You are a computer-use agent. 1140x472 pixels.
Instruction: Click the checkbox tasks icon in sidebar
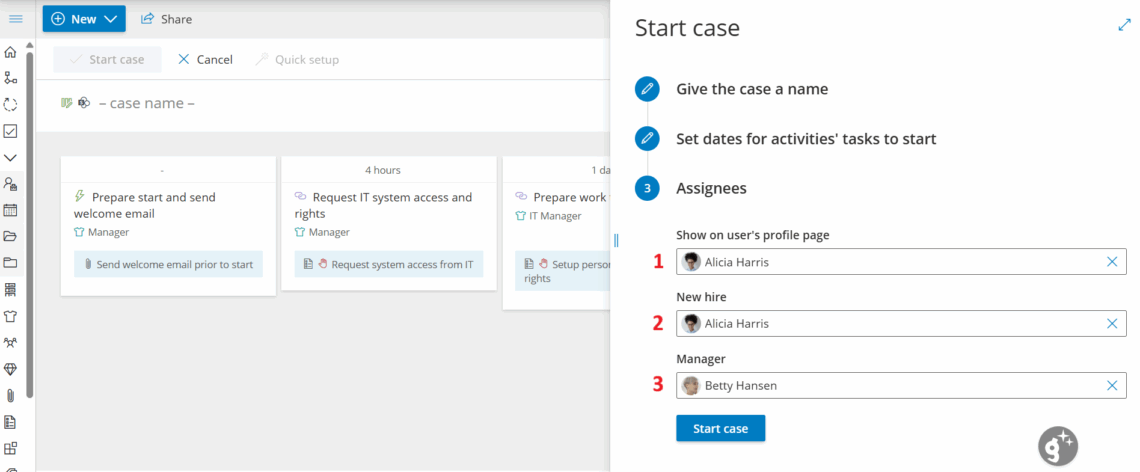[11, 131]
